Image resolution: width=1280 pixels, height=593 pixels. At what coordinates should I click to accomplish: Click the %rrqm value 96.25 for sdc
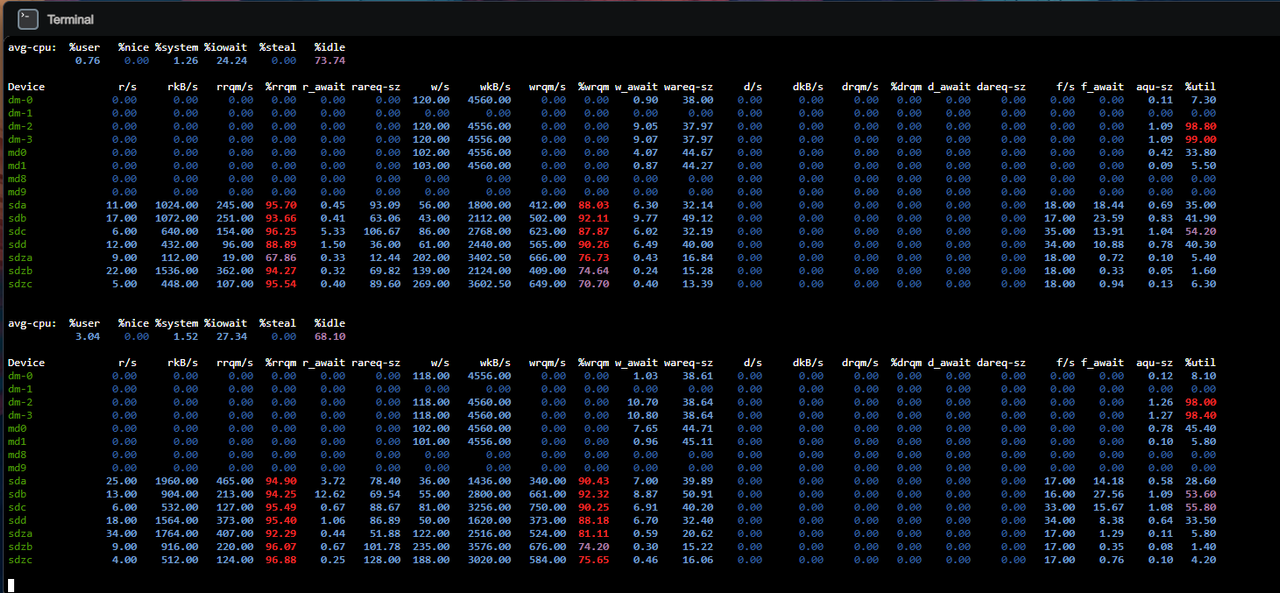(x=281, y=231)
